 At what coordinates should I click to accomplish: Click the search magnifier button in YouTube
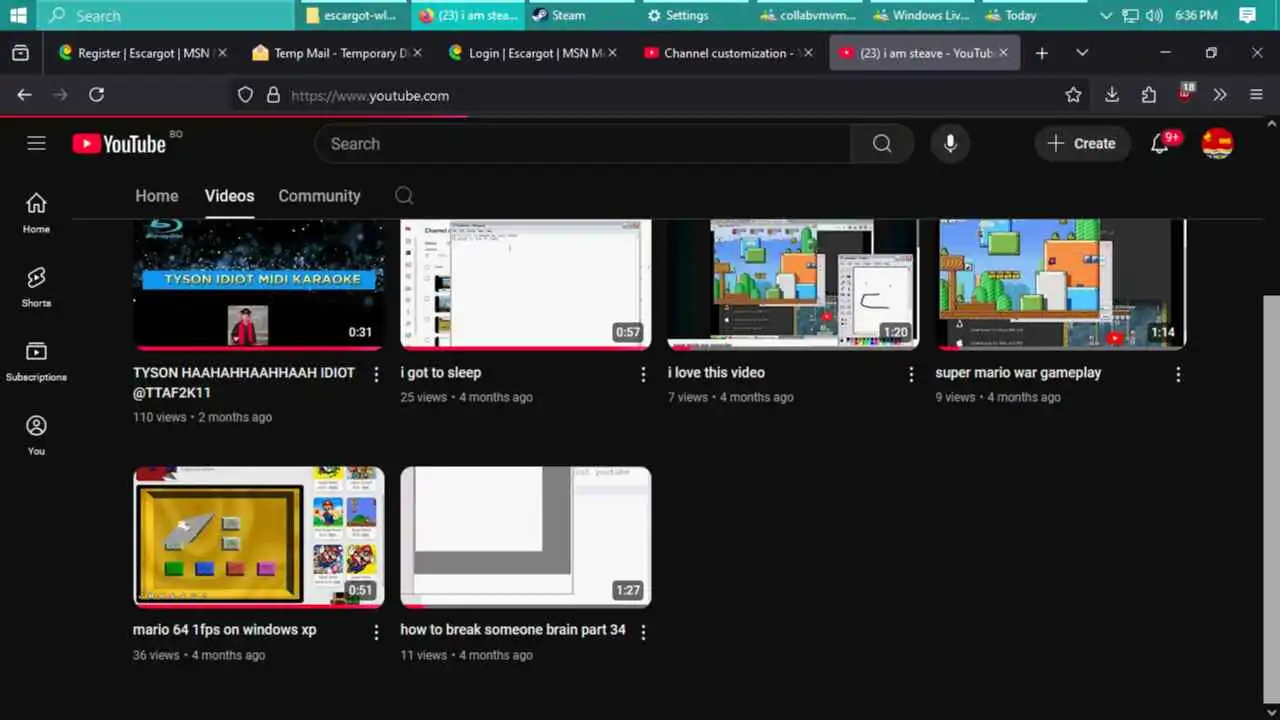882,144
